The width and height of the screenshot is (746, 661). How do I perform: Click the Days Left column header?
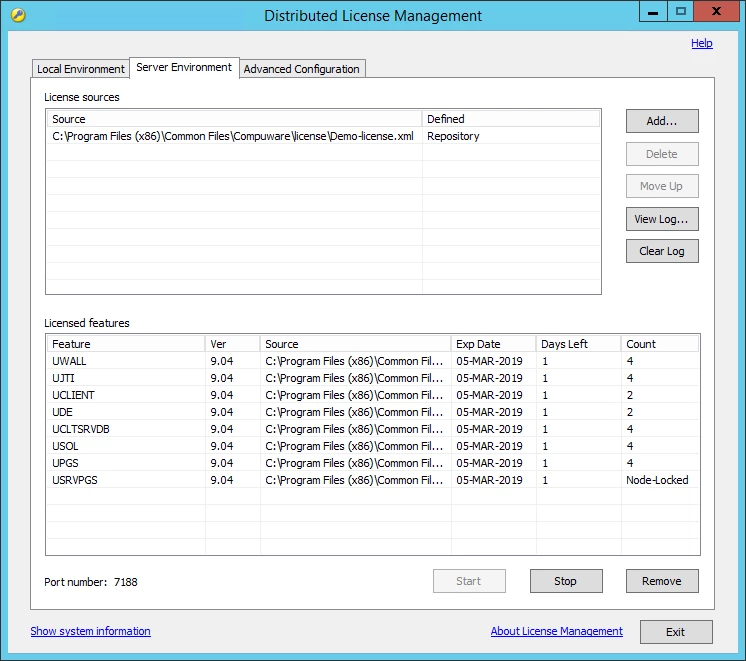tap(579, 344)
